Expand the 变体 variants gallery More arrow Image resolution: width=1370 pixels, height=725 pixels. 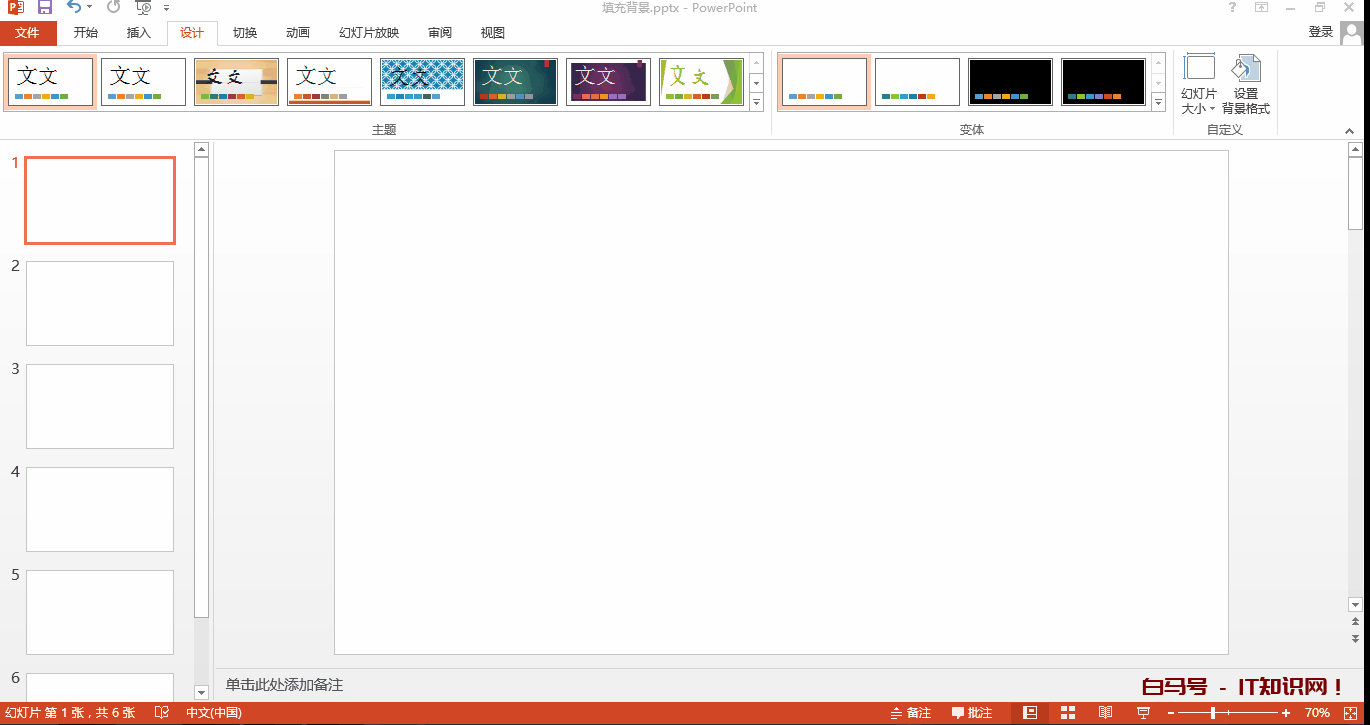[x=1158, y=102]
